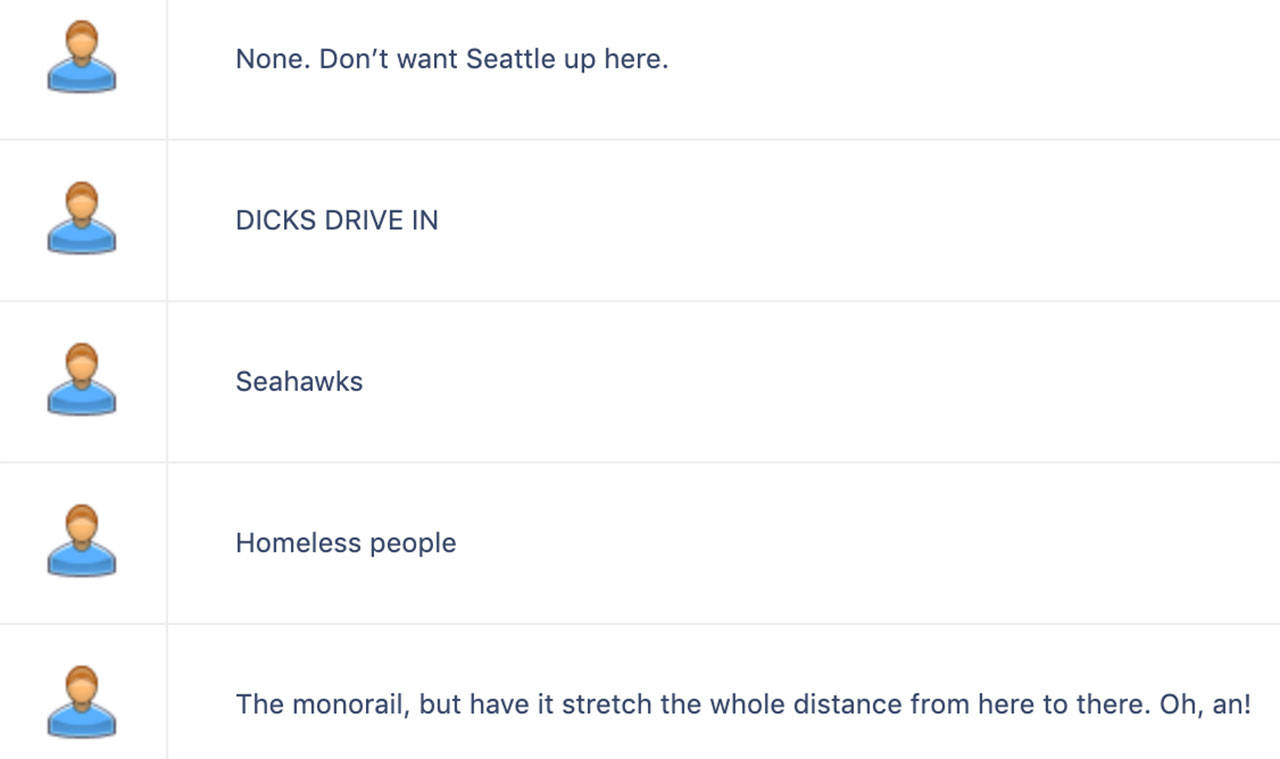Select the avatar next to the monorail response
The width and height of the screenshot is (1280, 759).
(82, 702)
